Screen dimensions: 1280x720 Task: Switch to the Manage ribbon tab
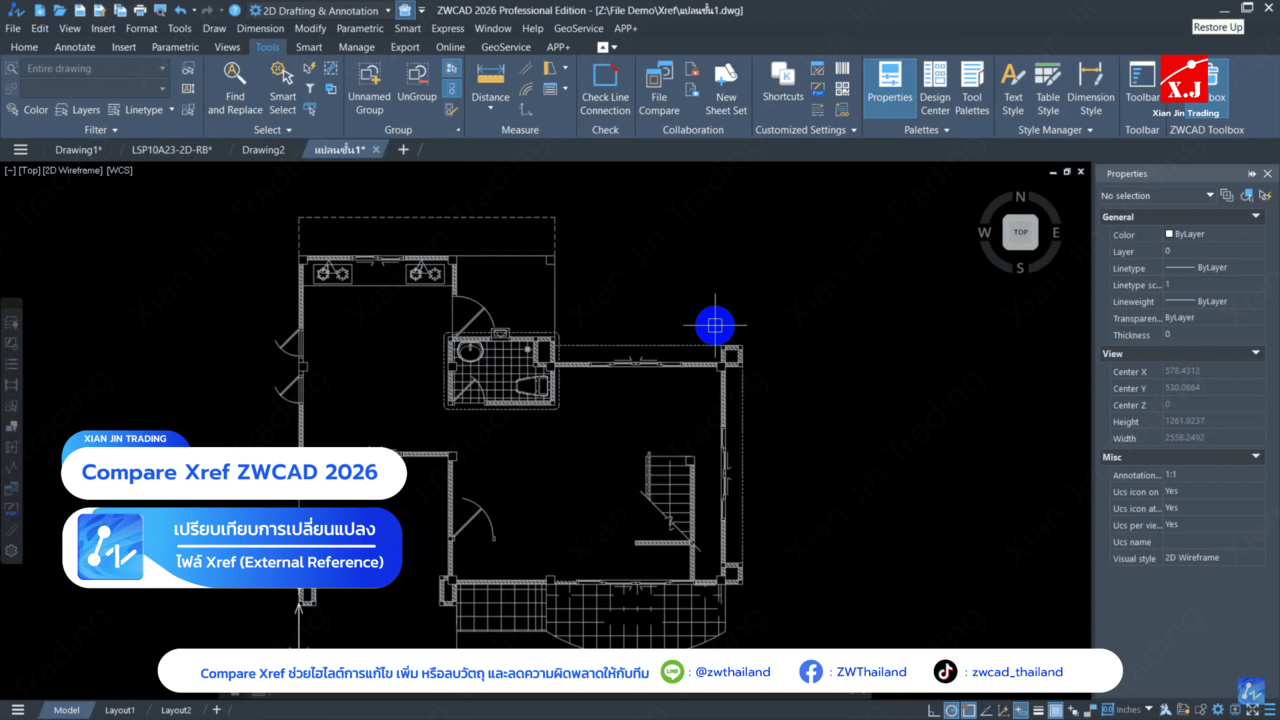356,47
